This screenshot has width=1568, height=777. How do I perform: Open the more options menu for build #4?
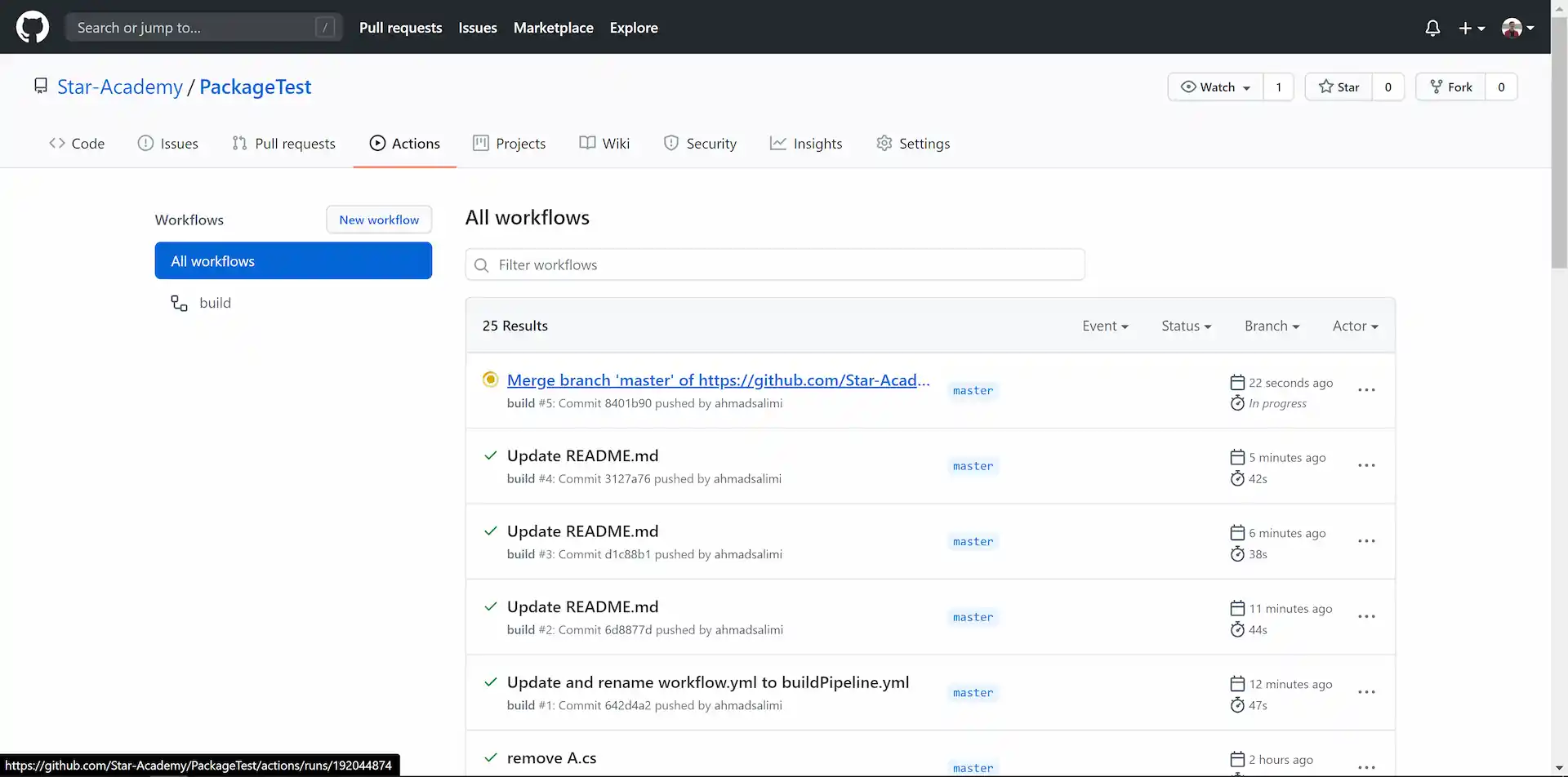tap(1366, 465)
